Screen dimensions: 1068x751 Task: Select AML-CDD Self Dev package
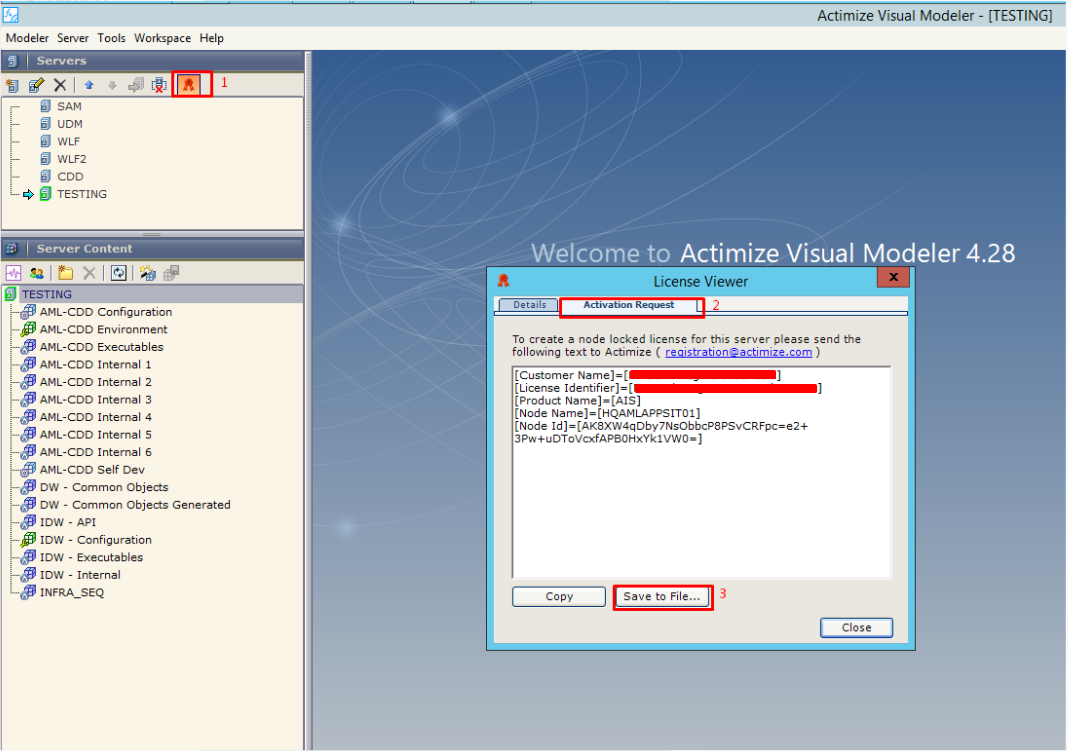[92, 470]
